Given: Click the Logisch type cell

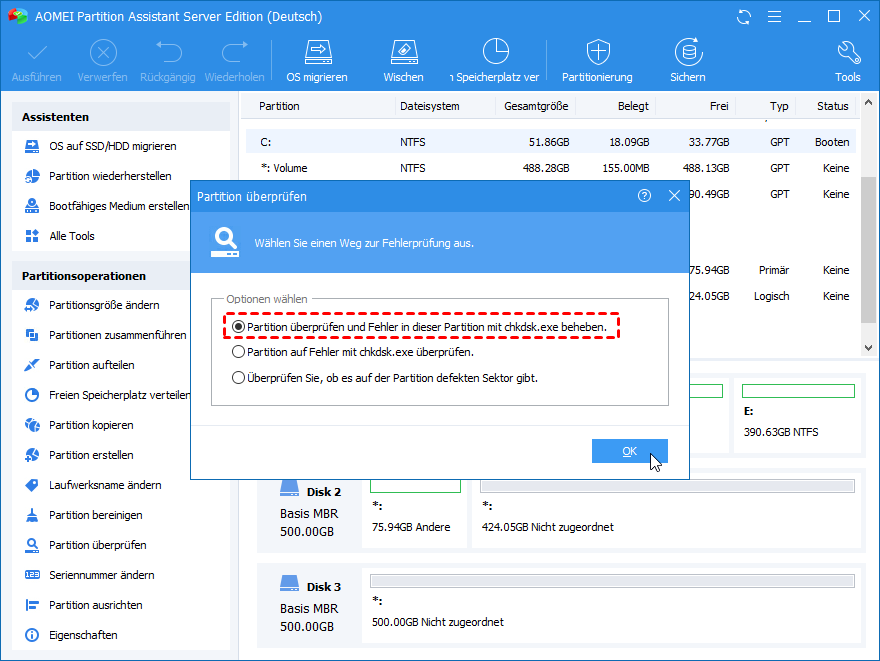Looking at the screenshot, I should click(x=771, y=296).
